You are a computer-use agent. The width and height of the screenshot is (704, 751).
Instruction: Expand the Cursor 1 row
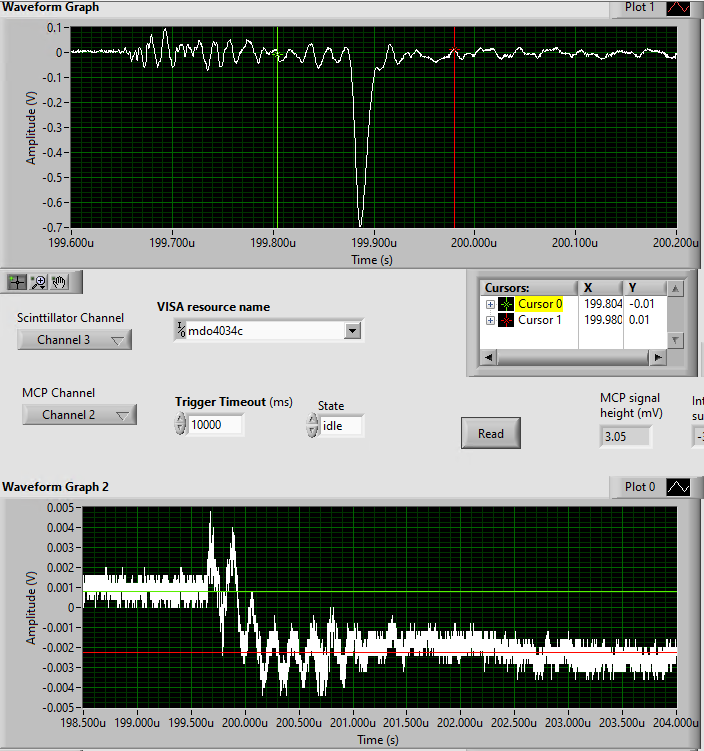[x=490, y=320]
